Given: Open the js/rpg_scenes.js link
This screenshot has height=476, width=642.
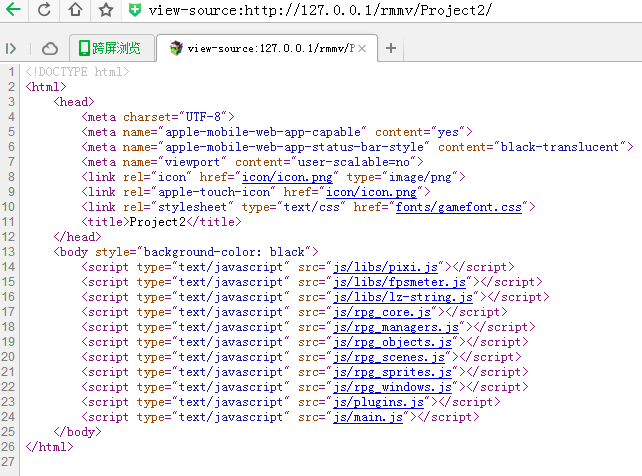Looking at the screenshot, I should [x=389, y=357].
